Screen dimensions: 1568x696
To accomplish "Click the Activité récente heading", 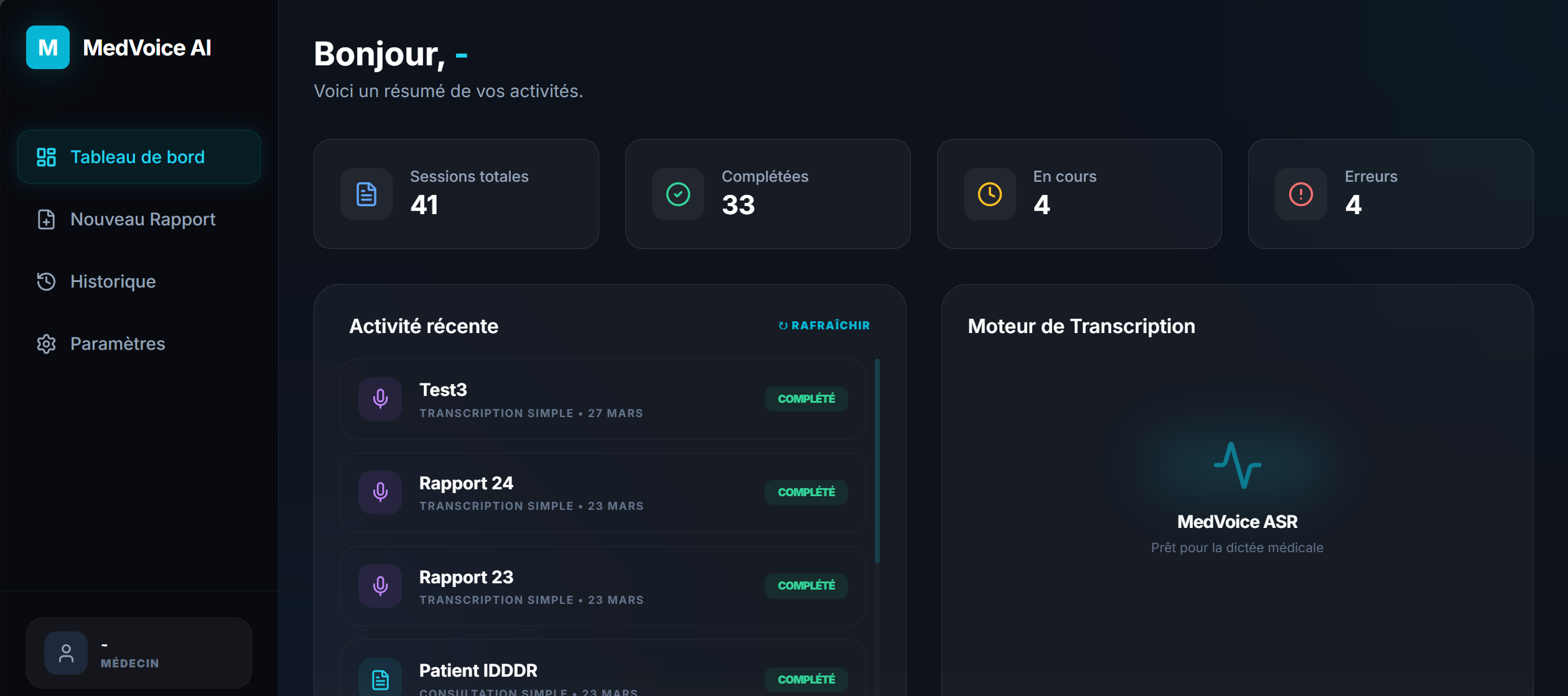I will 424,326.
